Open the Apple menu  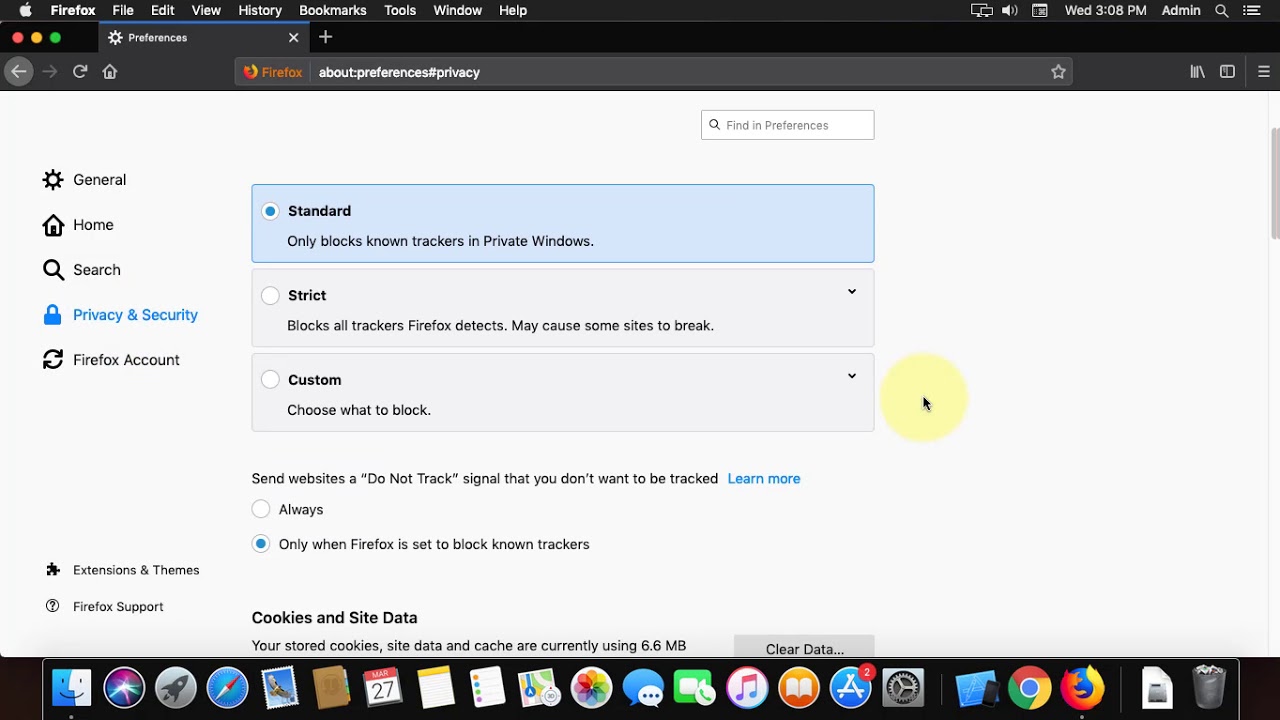25,10
